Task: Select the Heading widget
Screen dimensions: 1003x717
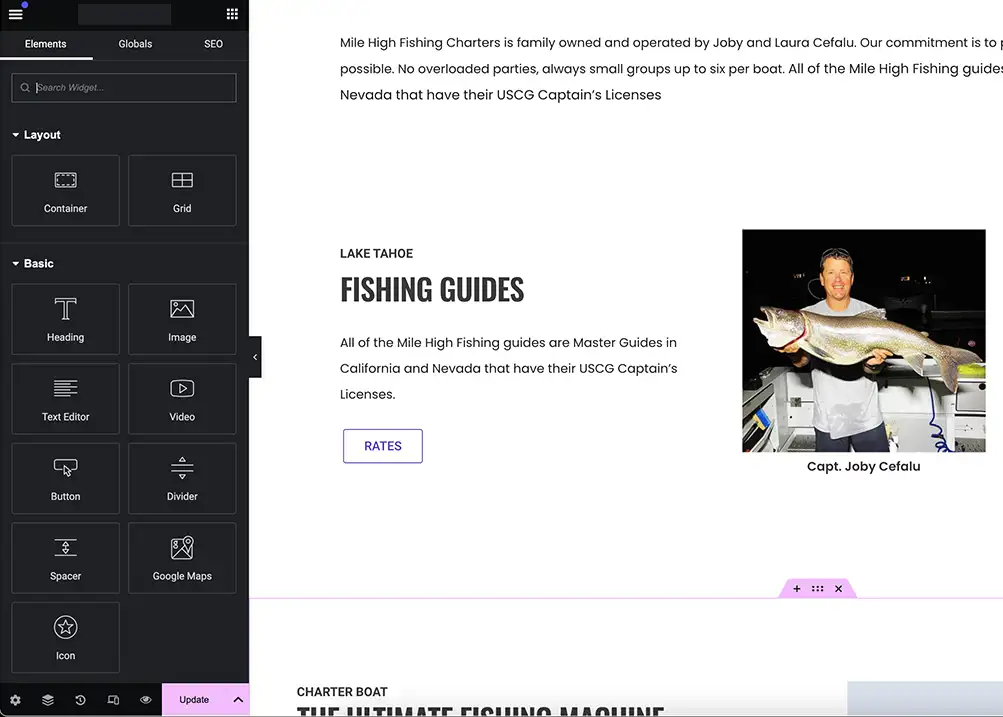Action: coord(65,319)
